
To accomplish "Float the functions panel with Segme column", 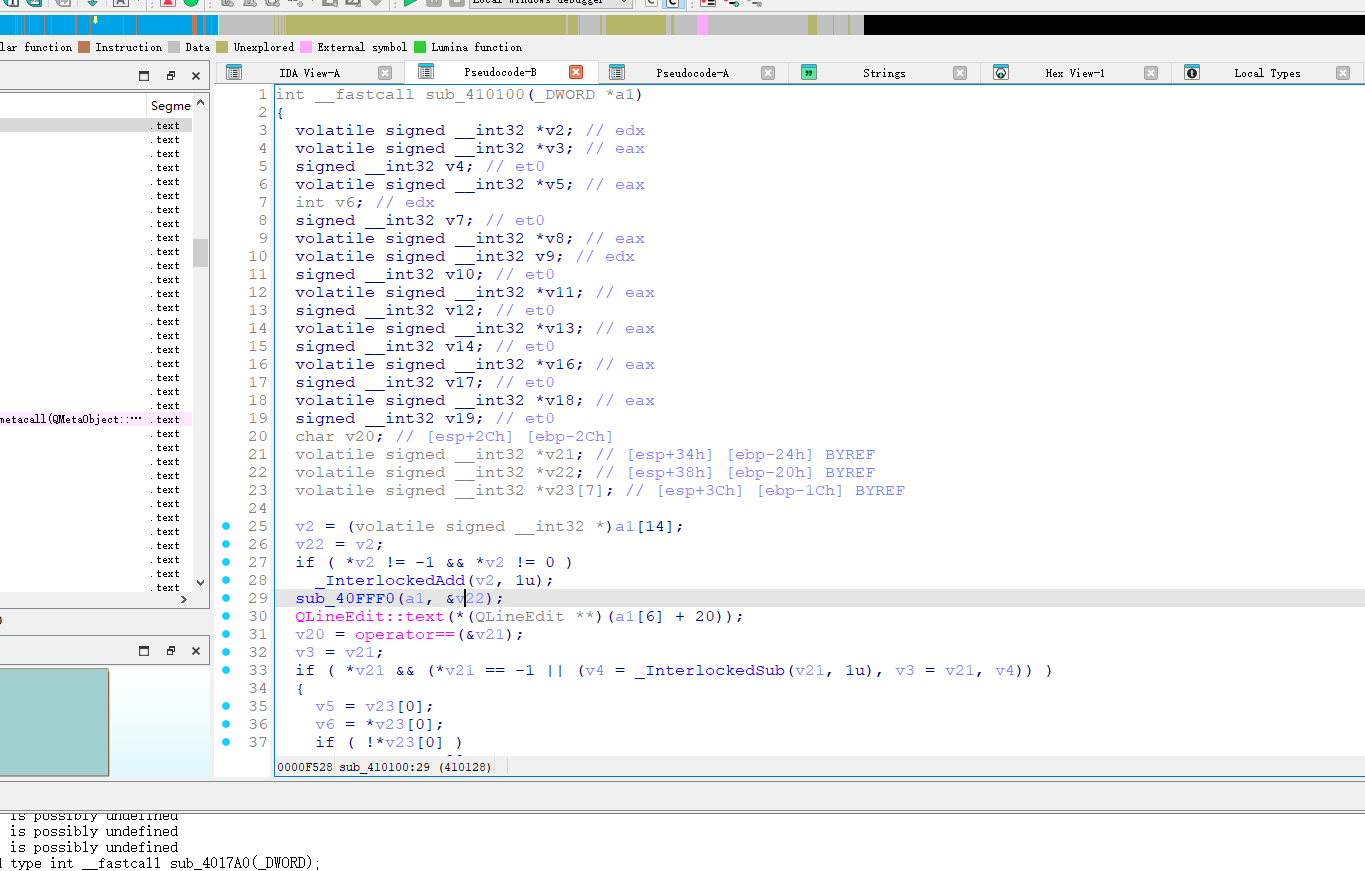I will [x=170, y=76].
